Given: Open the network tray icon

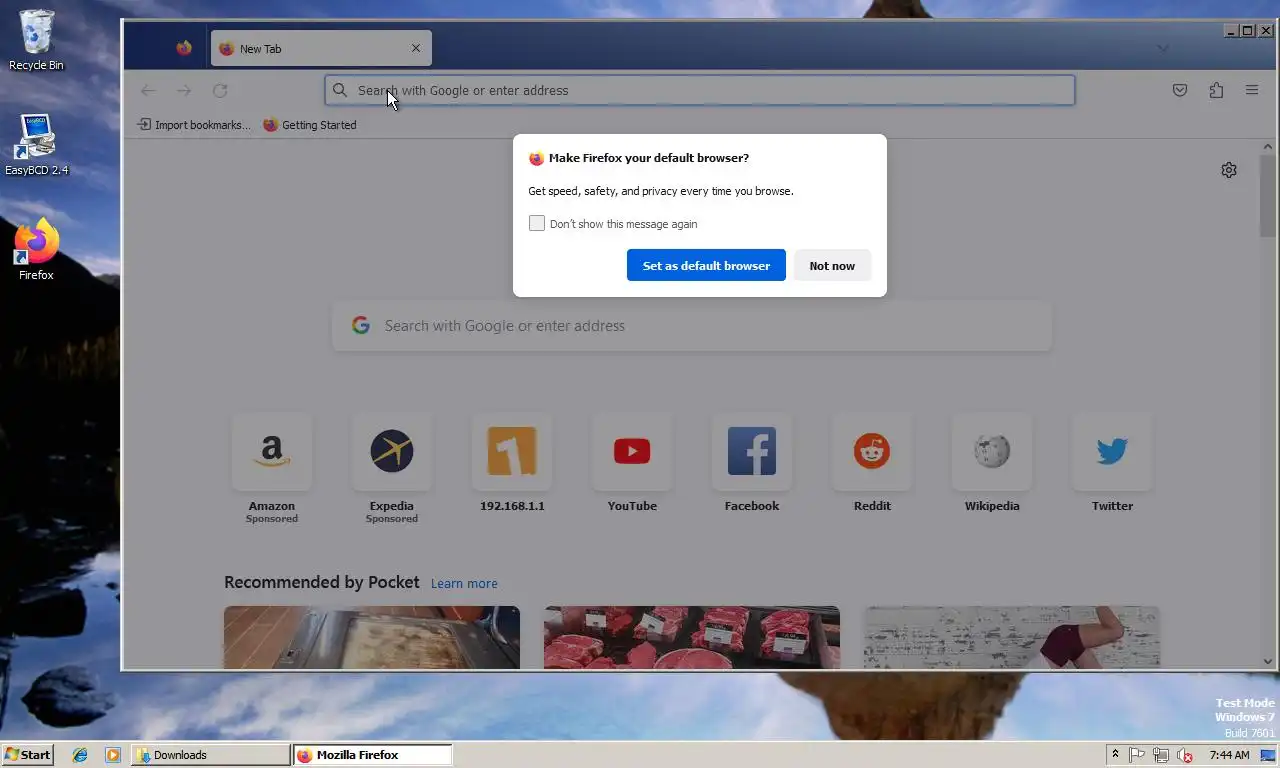Looking at the screenshot, I should pos(1161,755).
